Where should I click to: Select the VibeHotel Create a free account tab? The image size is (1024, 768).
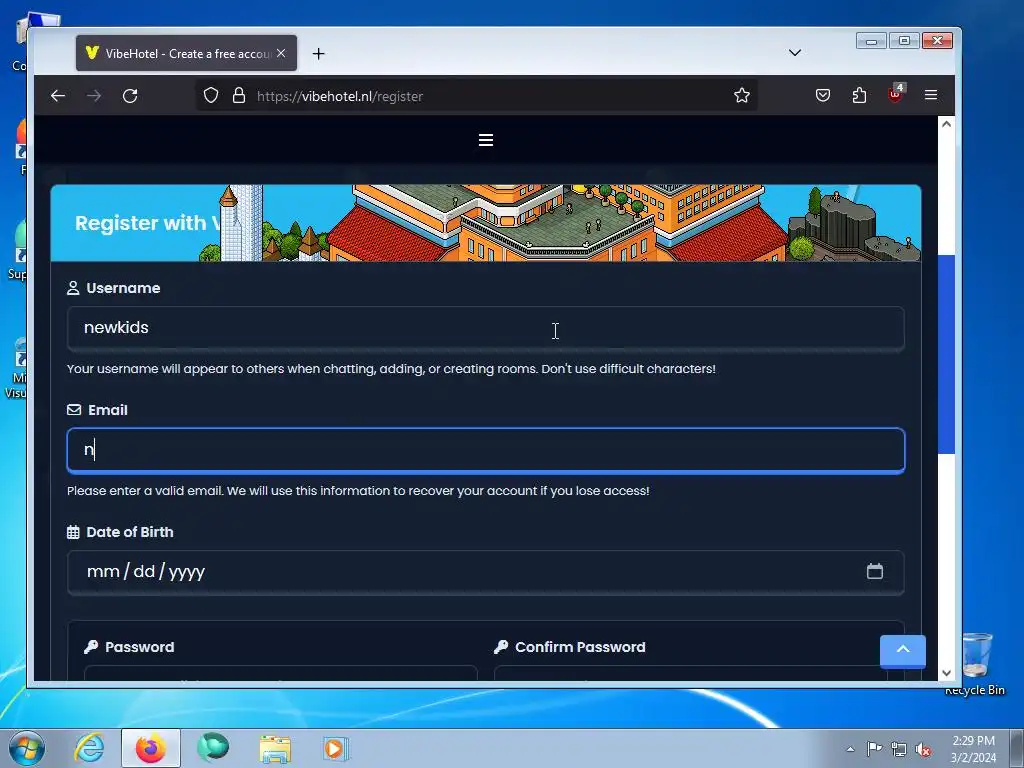click(186, 53)
